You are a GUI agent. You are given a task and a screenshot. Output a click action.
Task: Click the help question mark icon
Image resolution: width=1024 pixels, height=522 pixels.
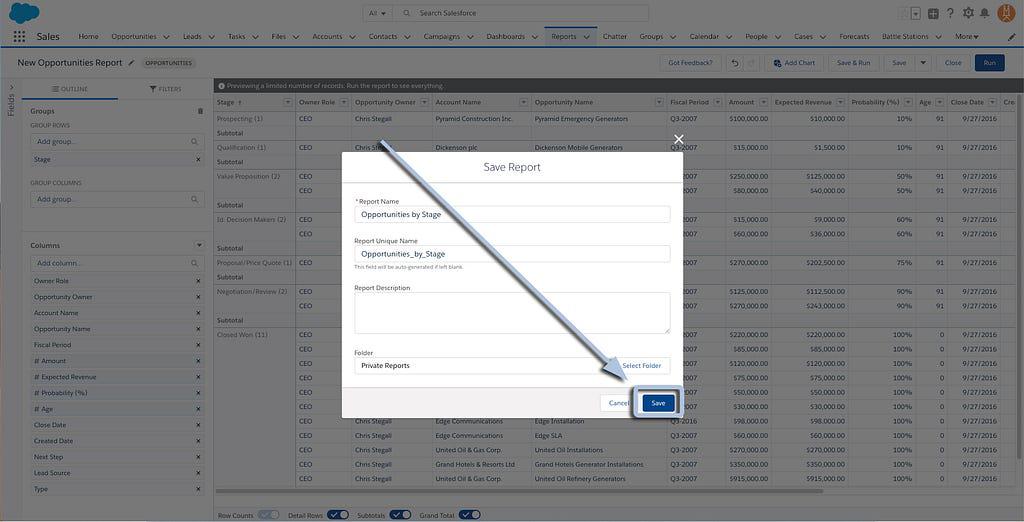pos(950,13)
